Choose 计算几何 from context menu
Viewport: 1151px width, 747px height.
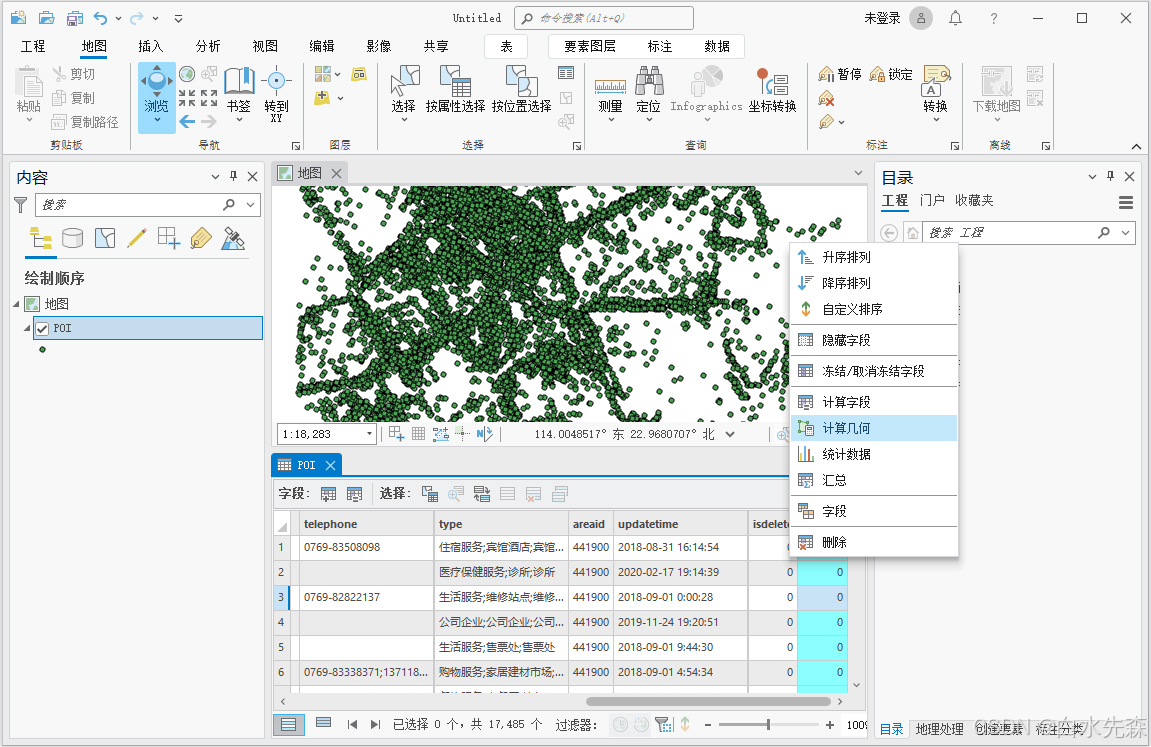click(x=874, y=428)
